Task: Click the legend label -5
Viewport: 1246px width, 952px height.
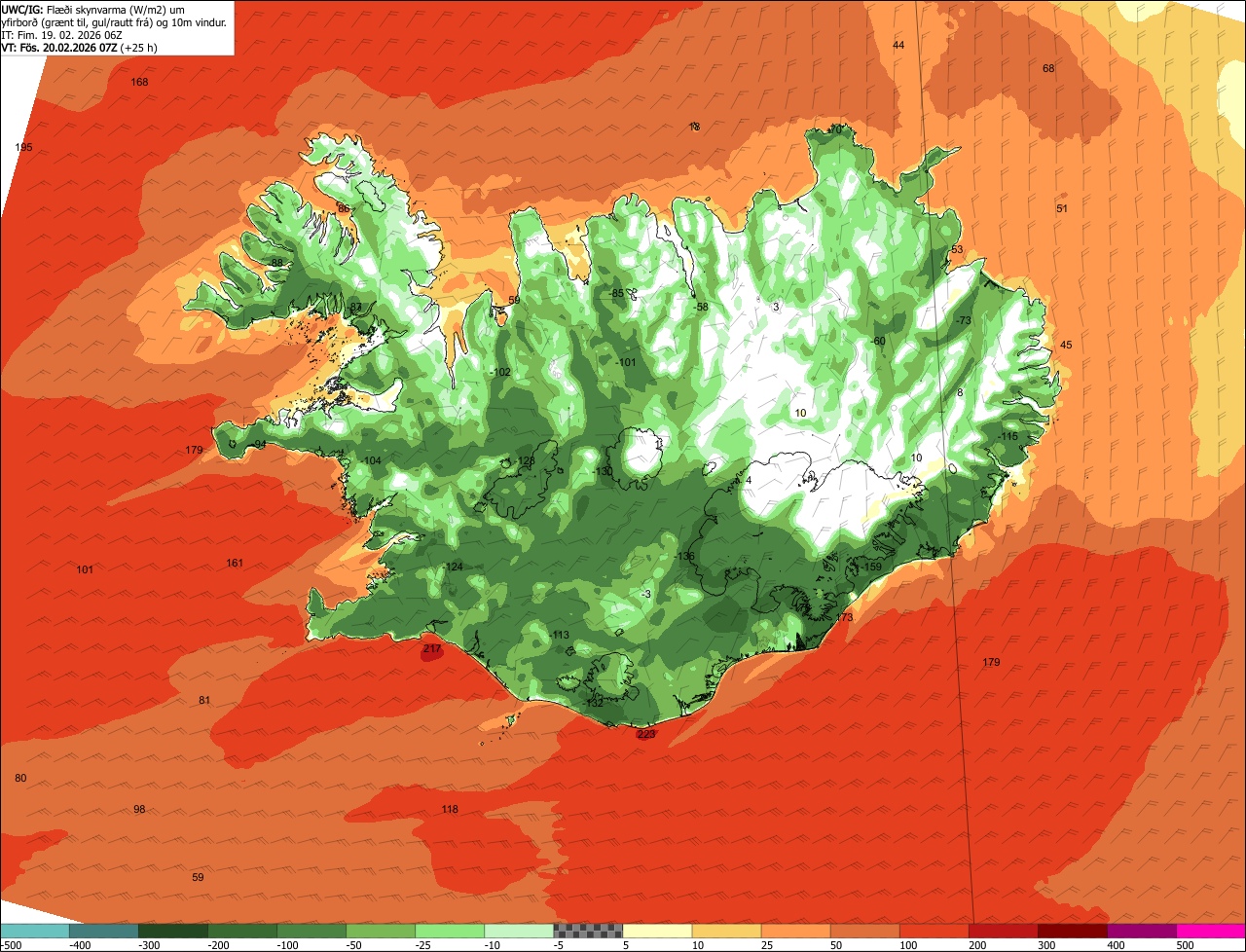Action: coord(557,945)
